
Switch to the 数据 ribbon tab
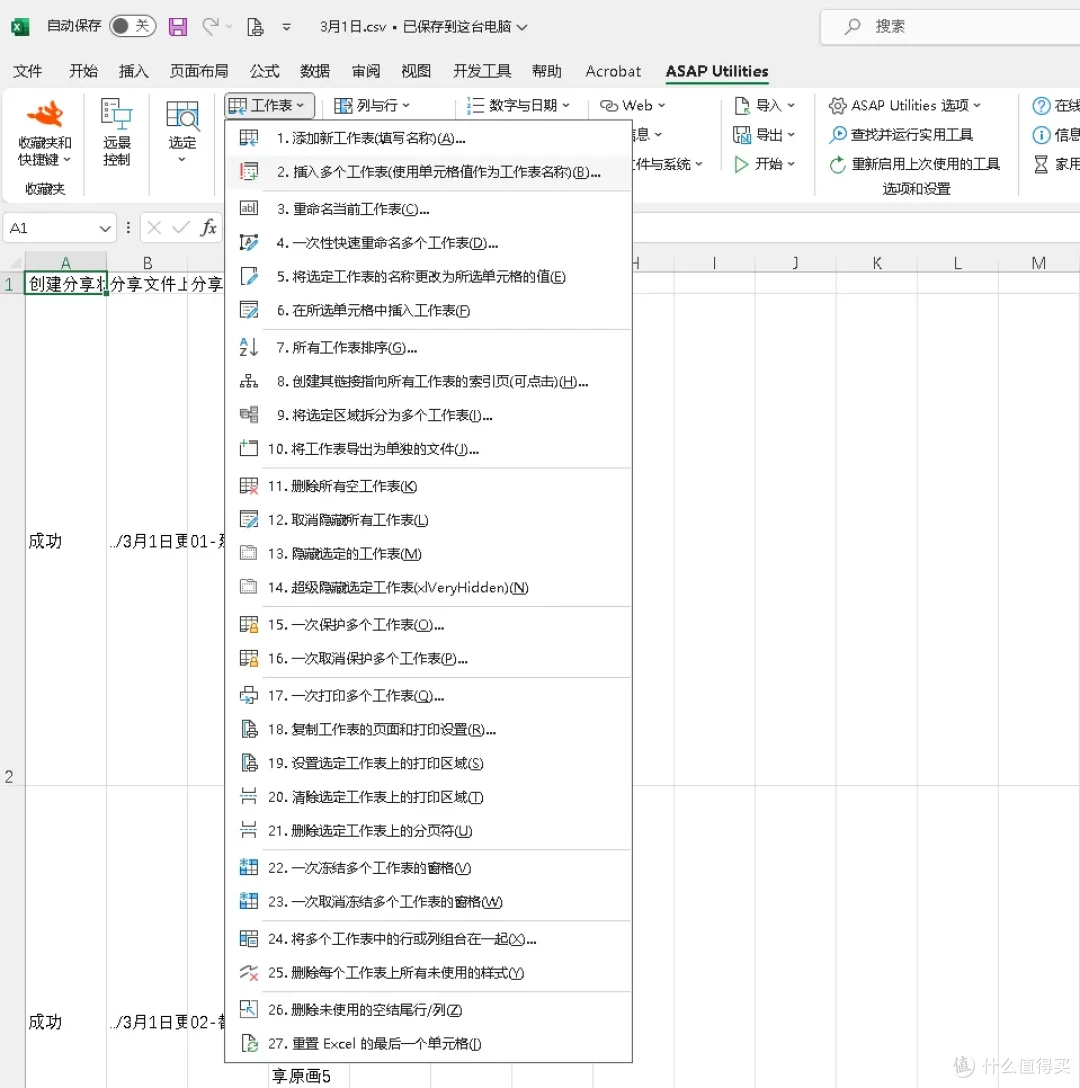pos(314,71)
